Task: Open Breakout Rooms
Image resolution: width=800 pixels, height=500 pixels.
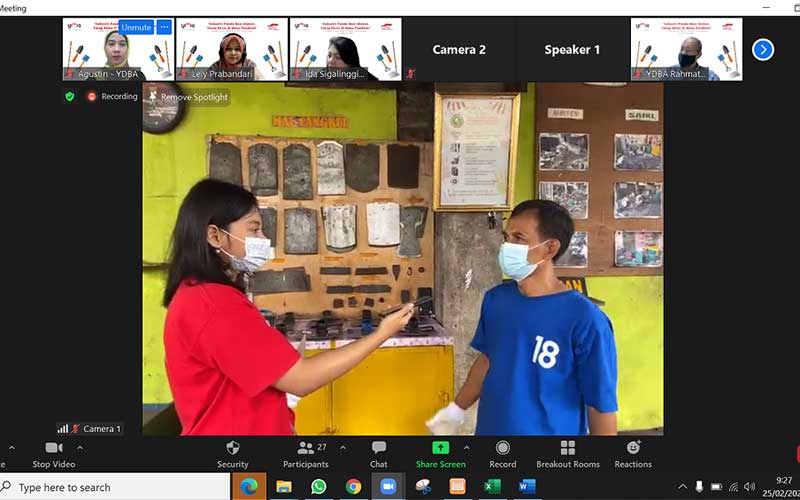Action: point(567,448)
